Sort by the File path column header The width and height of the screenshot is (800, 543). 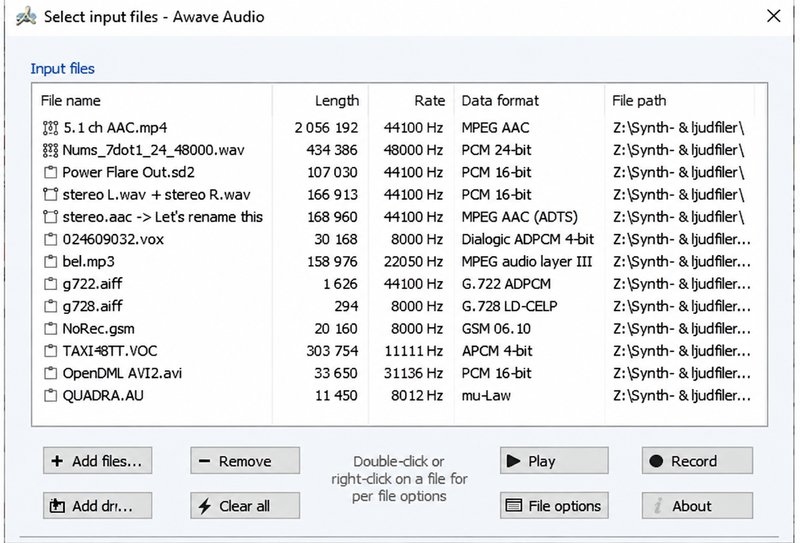[x=680, y=101]
